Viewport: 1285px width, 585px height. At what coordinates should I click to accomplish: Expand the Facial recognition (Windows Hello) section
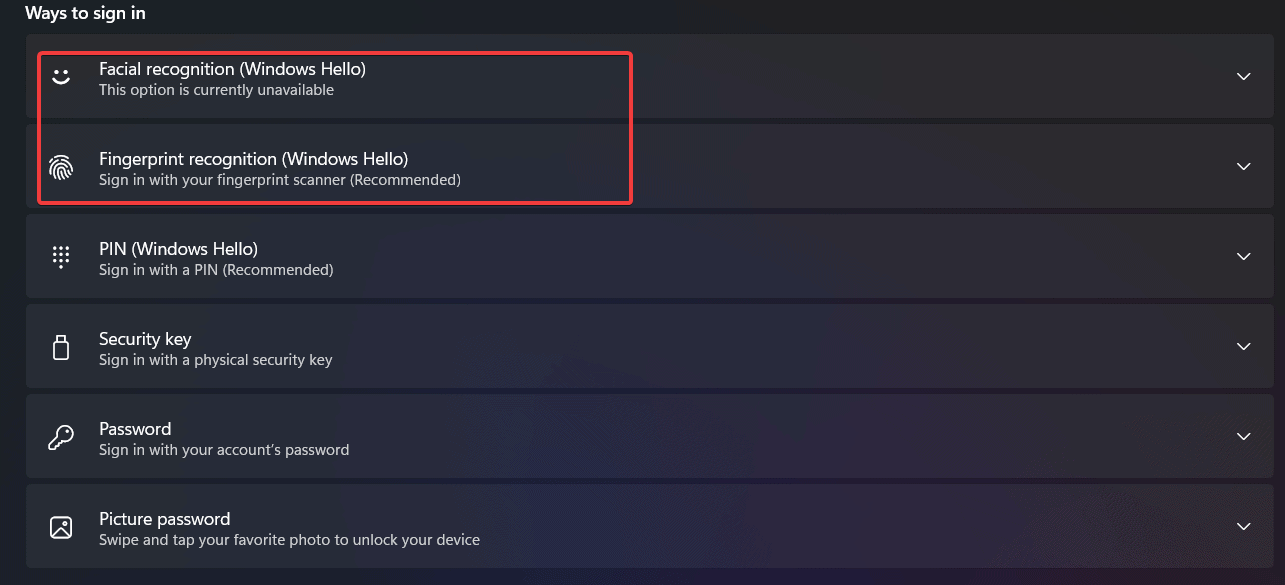[x=1243, y=76]
